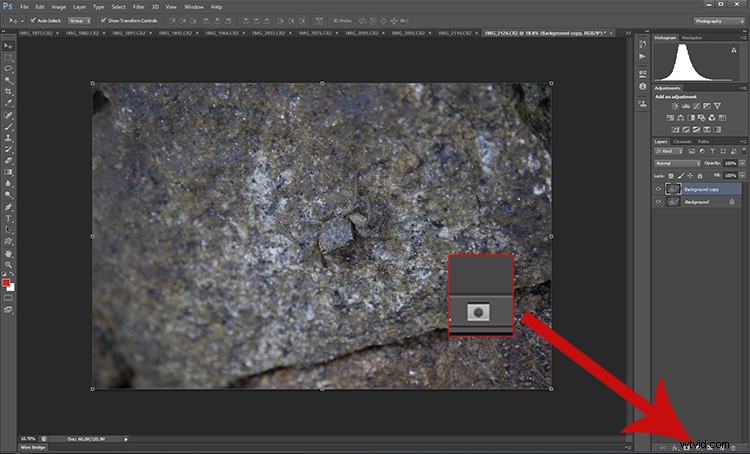Select the Zoom tool
Image resolution: width=750 pixels, height=454 pixels.
8,265
